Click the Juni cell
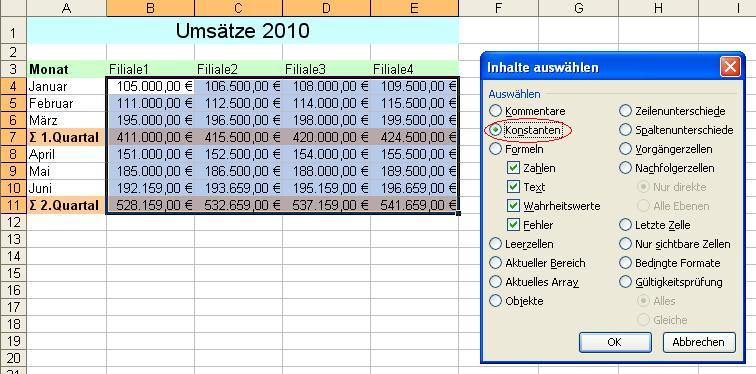 67,188
